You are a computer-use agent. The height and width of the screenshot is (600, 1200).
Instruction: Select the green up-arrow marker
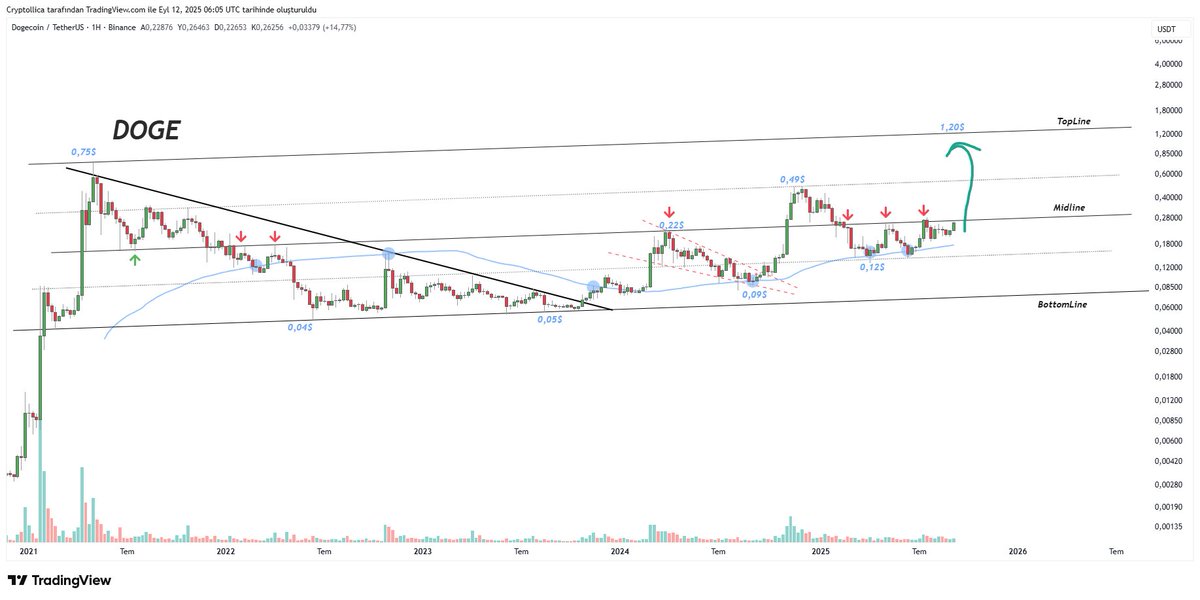(x=135, y=259)
